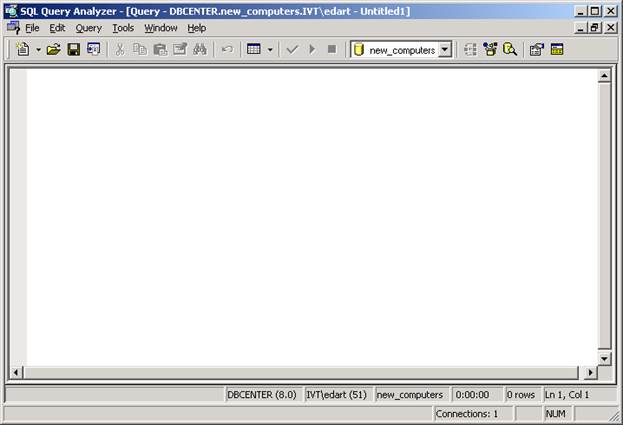Click inside the query editor text area
This screenshot has height=425, width=623.
[312, 218]
